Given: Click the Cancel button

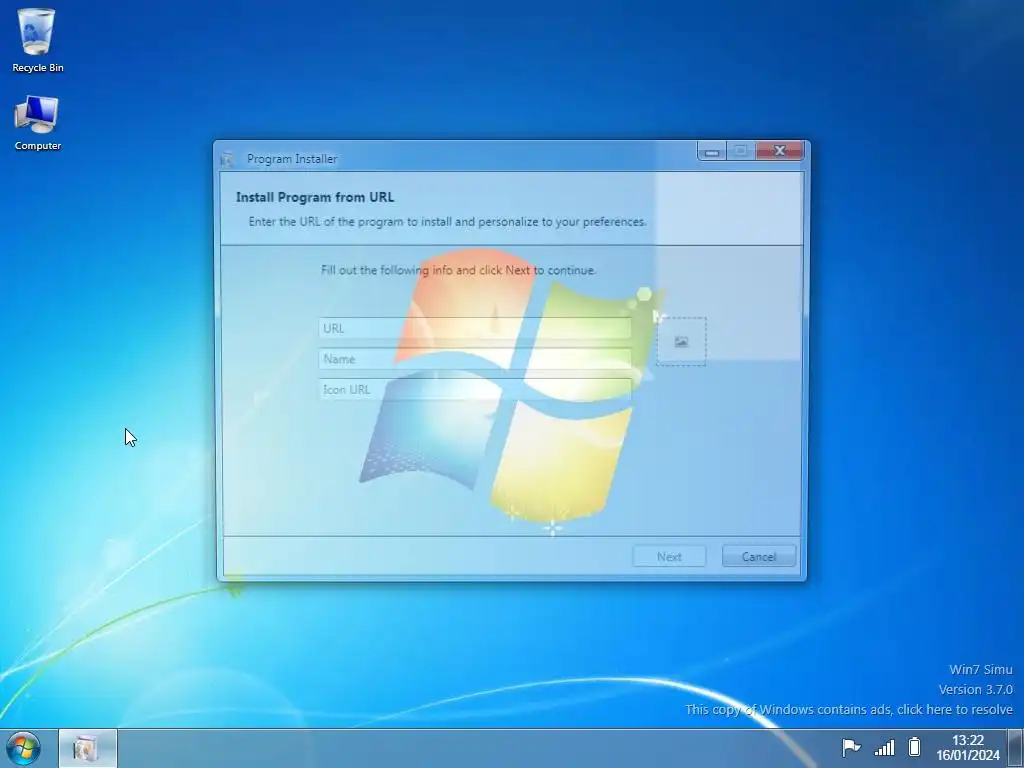Looking at the screenshot, I should pyautogui.click(x=759, y=556).
